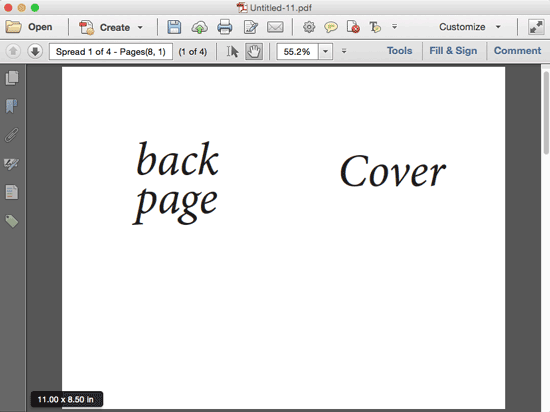Image resolution: width=550 pixels, height=412 pixels.
Task: Click the Create text label
Action: [x=115, y=27]
